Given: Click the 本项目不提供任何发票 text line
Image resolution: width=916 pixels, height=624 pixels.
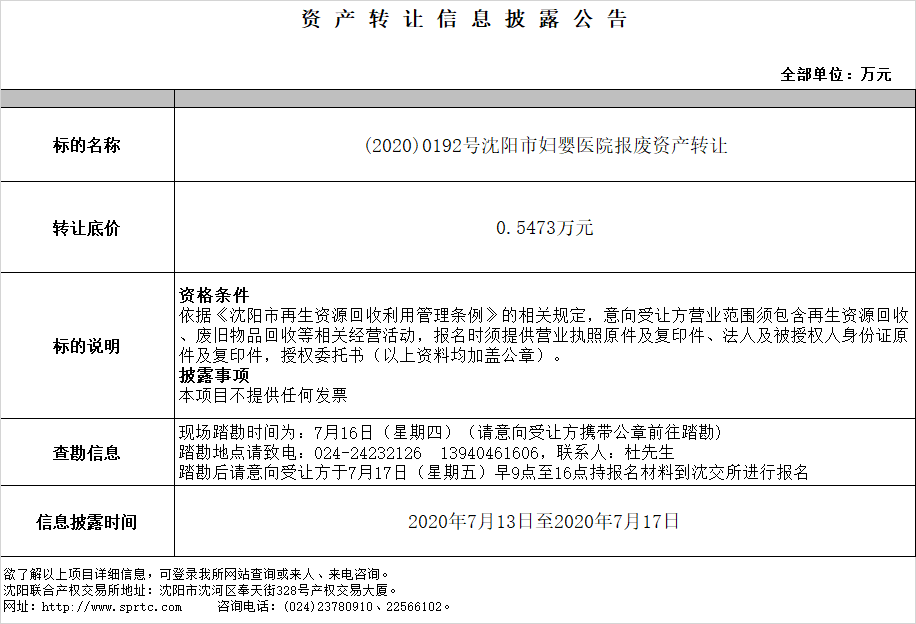Looking at the screenshot, I should click(263, 395).
